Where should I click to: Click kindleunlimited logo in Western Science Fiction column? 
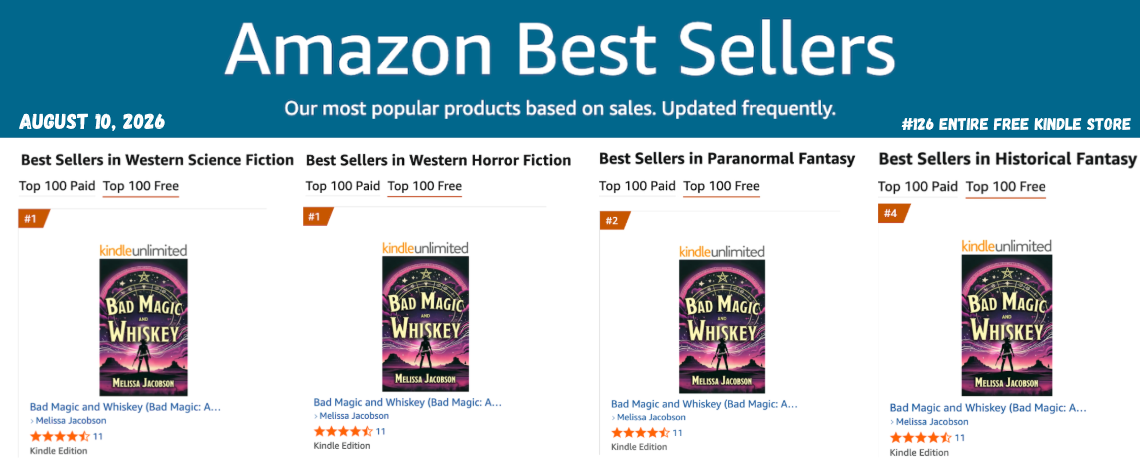coord(143,250)
